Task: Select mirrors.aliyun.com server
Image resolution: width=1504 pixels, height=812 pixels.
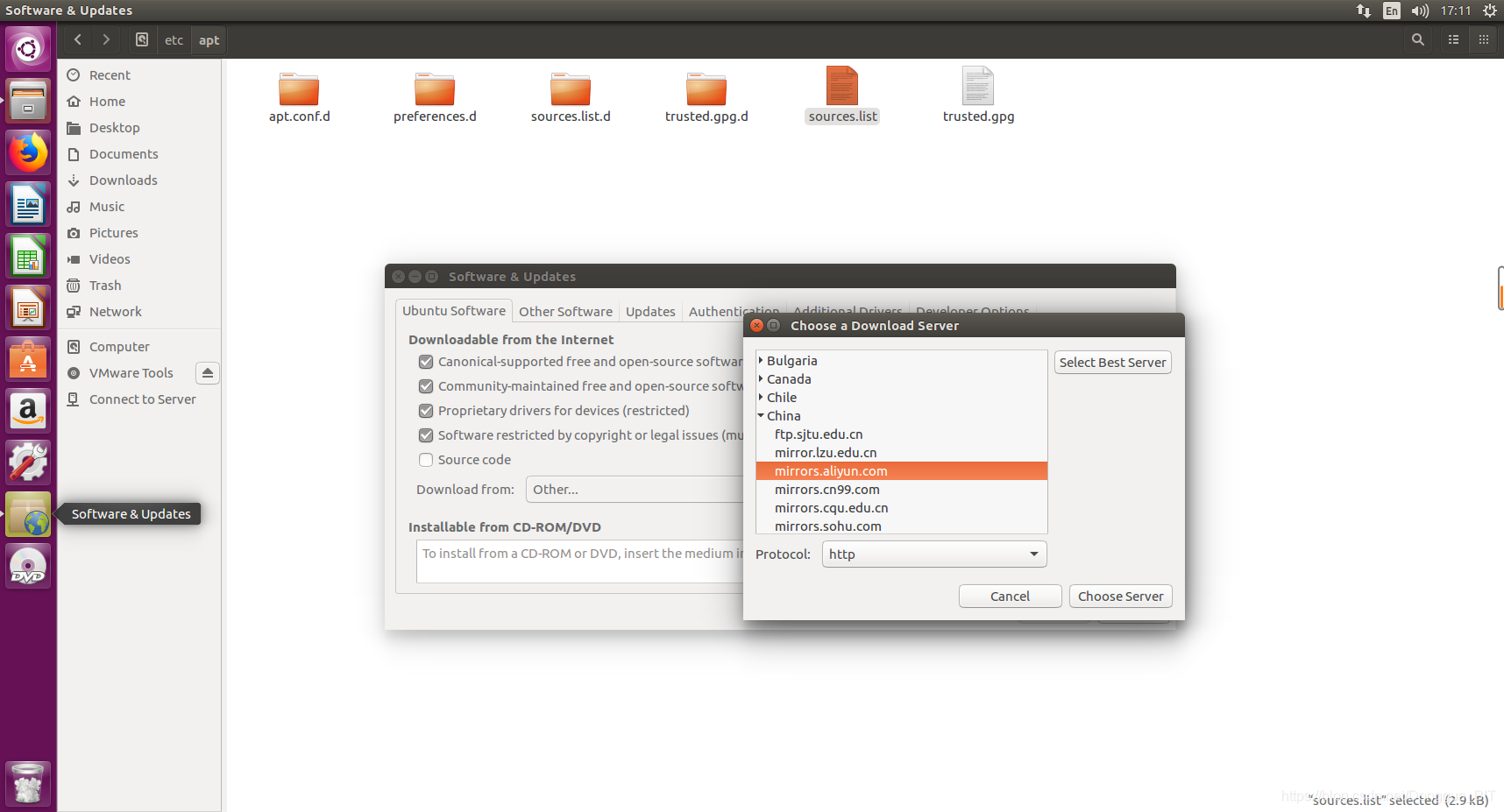Action: click(901, 471)
